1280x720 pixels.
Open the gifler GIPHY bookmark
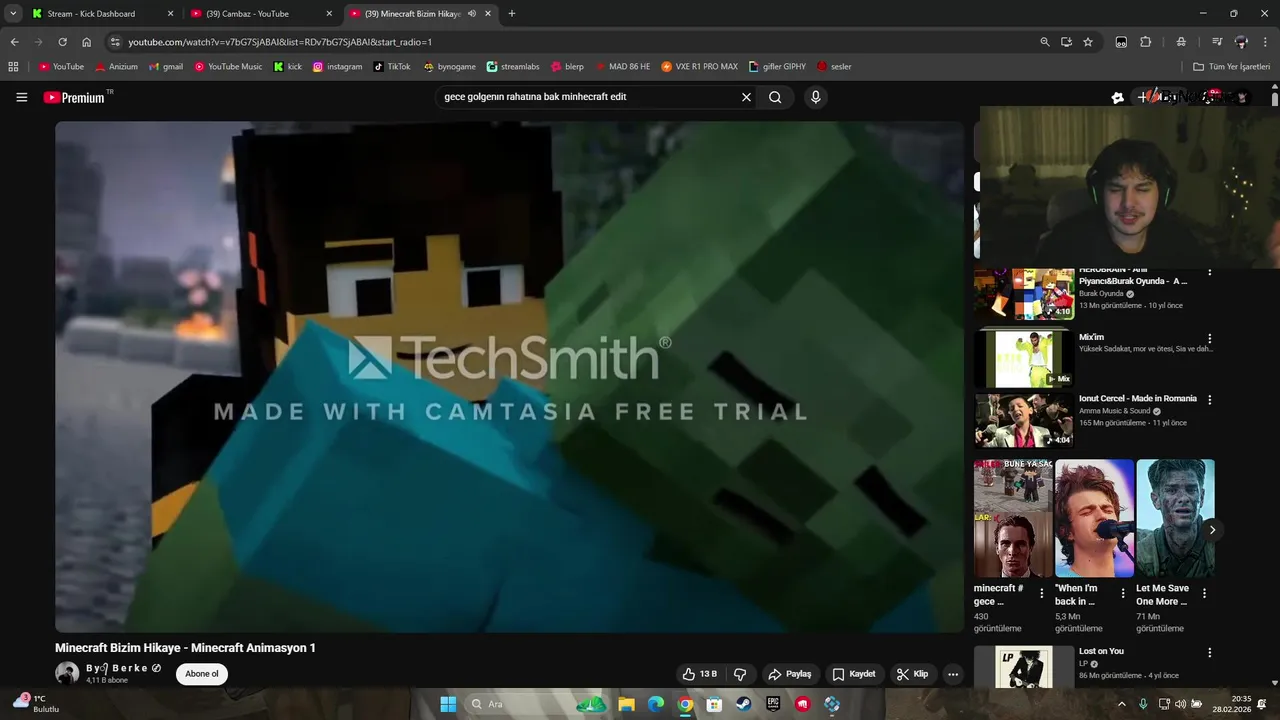click(x=777, y=67)
